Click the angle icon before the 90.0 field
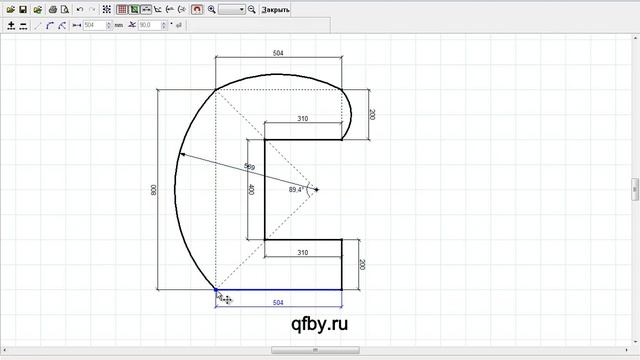Image resolution: width=640 pixels, height=360 pixels. click(132, 25)
